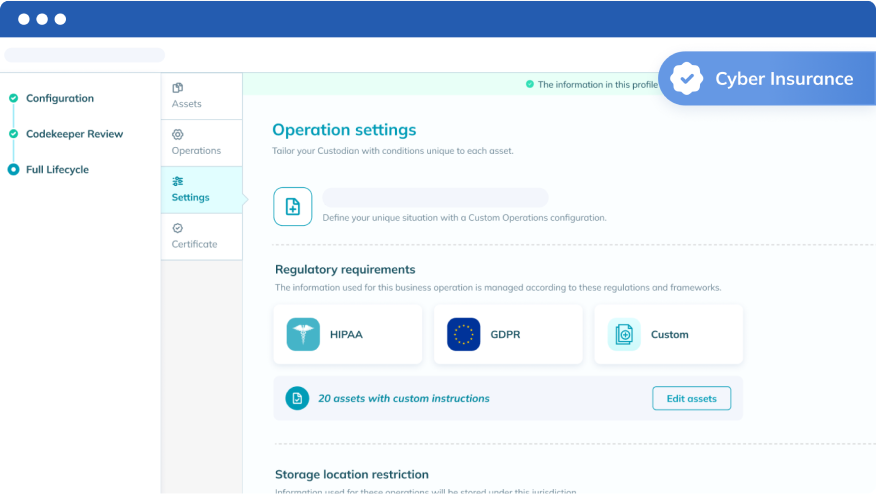Image resolution: width=876 pixels, height=494 pixels.
Task: Click the custom operations add-document icon
Action: click(x=293, y=206)
